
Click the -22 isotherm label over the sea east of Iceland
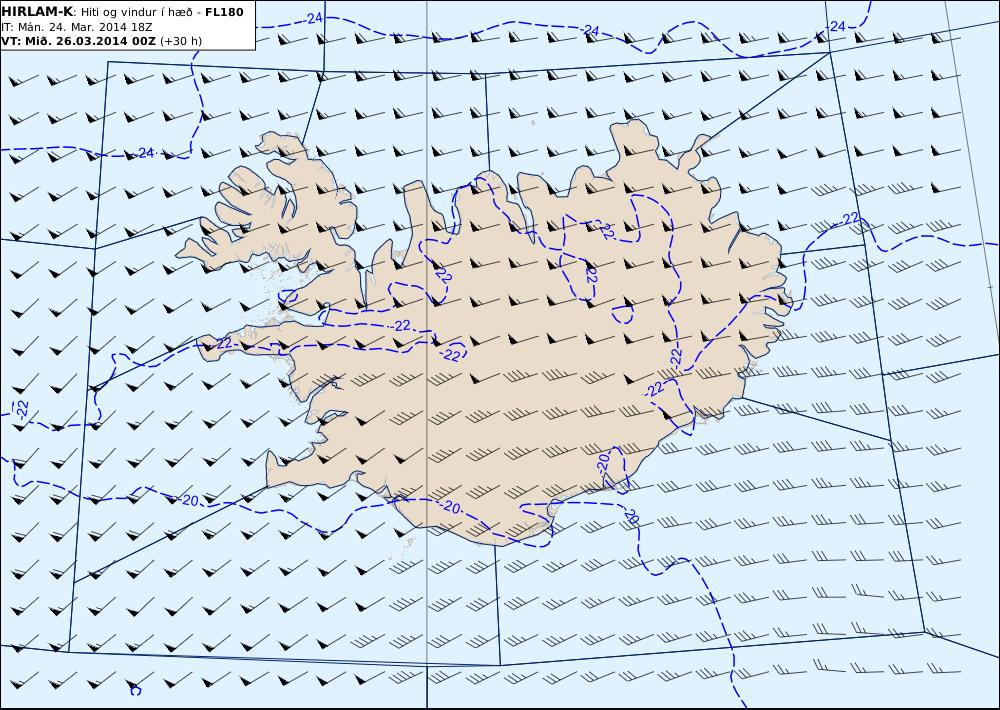pyautogui.click(x=850, y=219)
